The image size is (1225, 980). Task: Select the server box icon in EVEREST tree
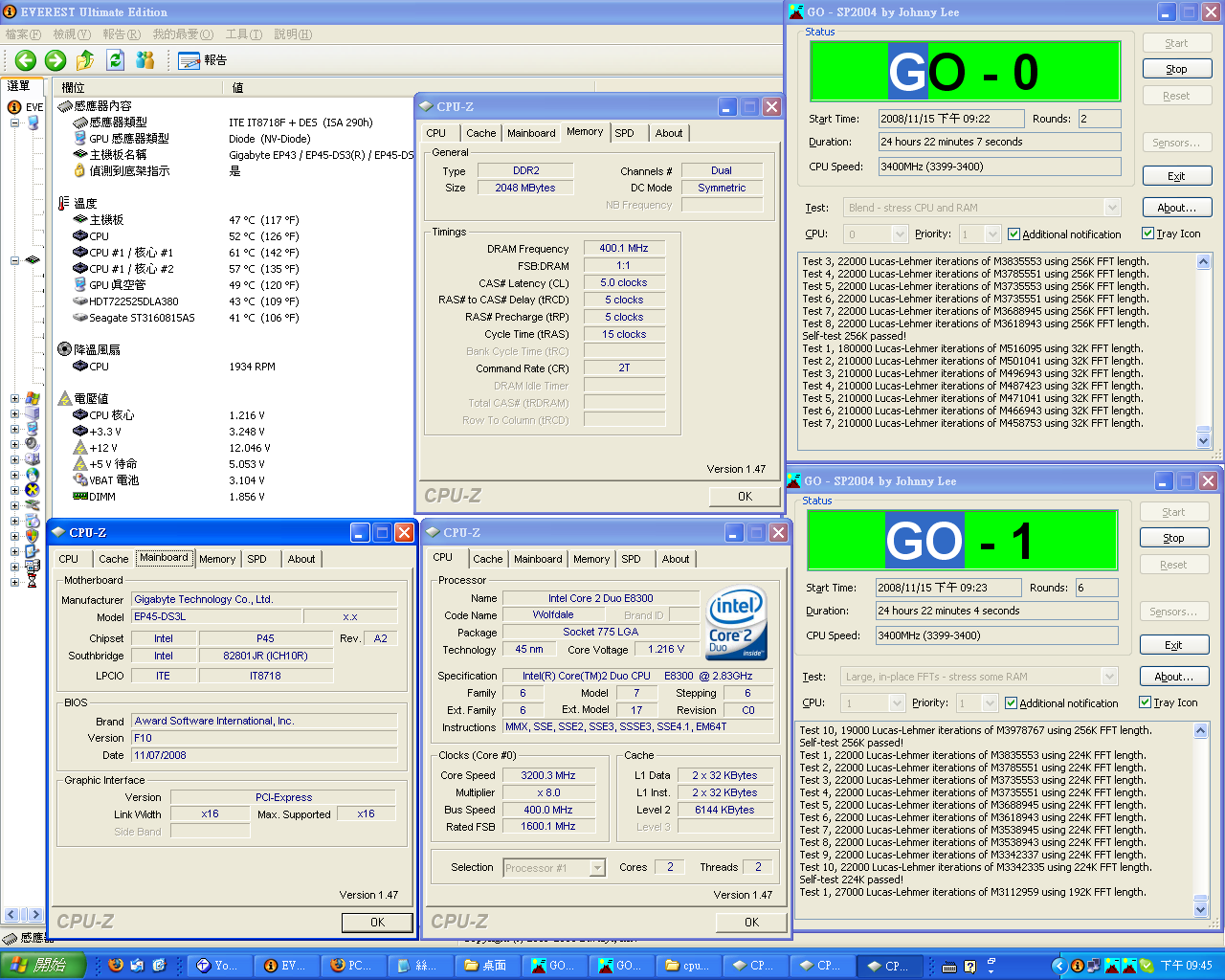(x=33, y=413)
